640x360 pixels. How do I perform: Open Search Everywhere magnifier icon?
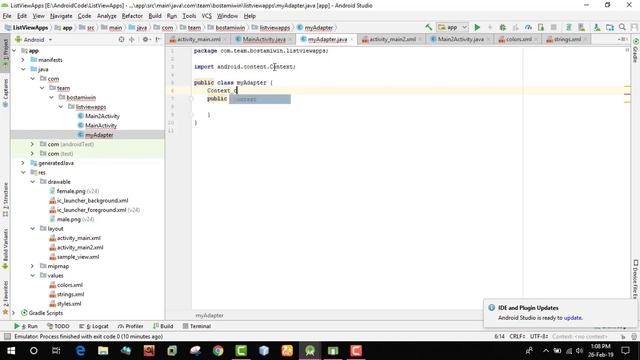622,27
